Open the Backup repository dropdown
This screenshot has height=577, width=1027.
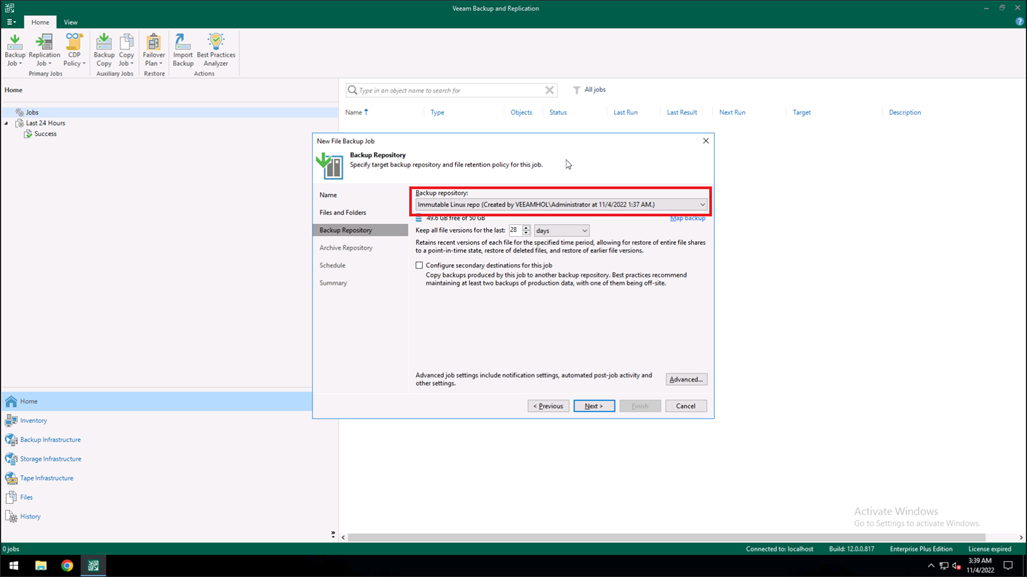pyautogui.click(x=561, y=204)
